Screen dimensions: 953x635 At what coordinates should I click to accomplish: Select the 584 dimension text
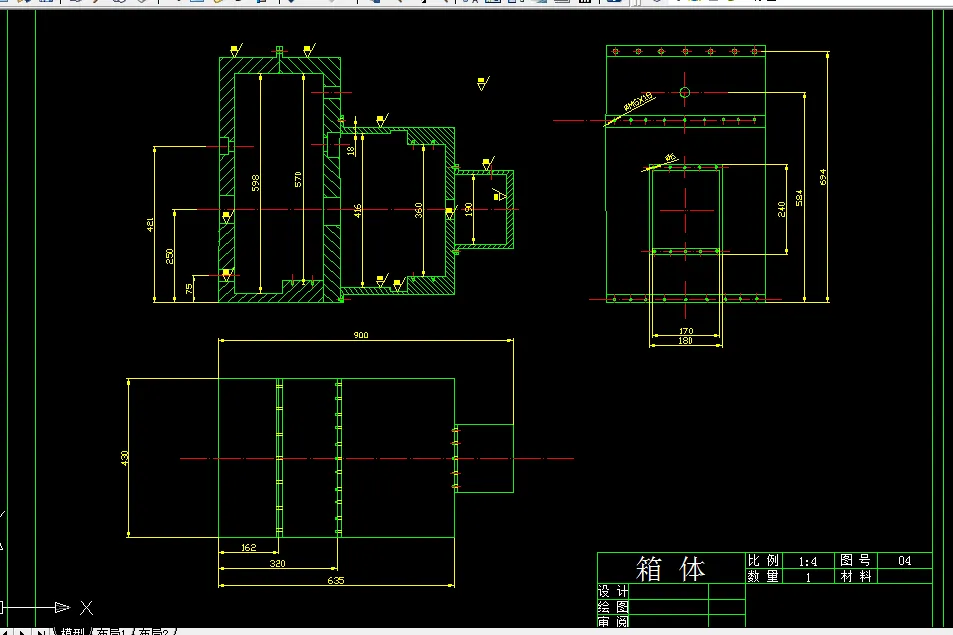[799, 198]
